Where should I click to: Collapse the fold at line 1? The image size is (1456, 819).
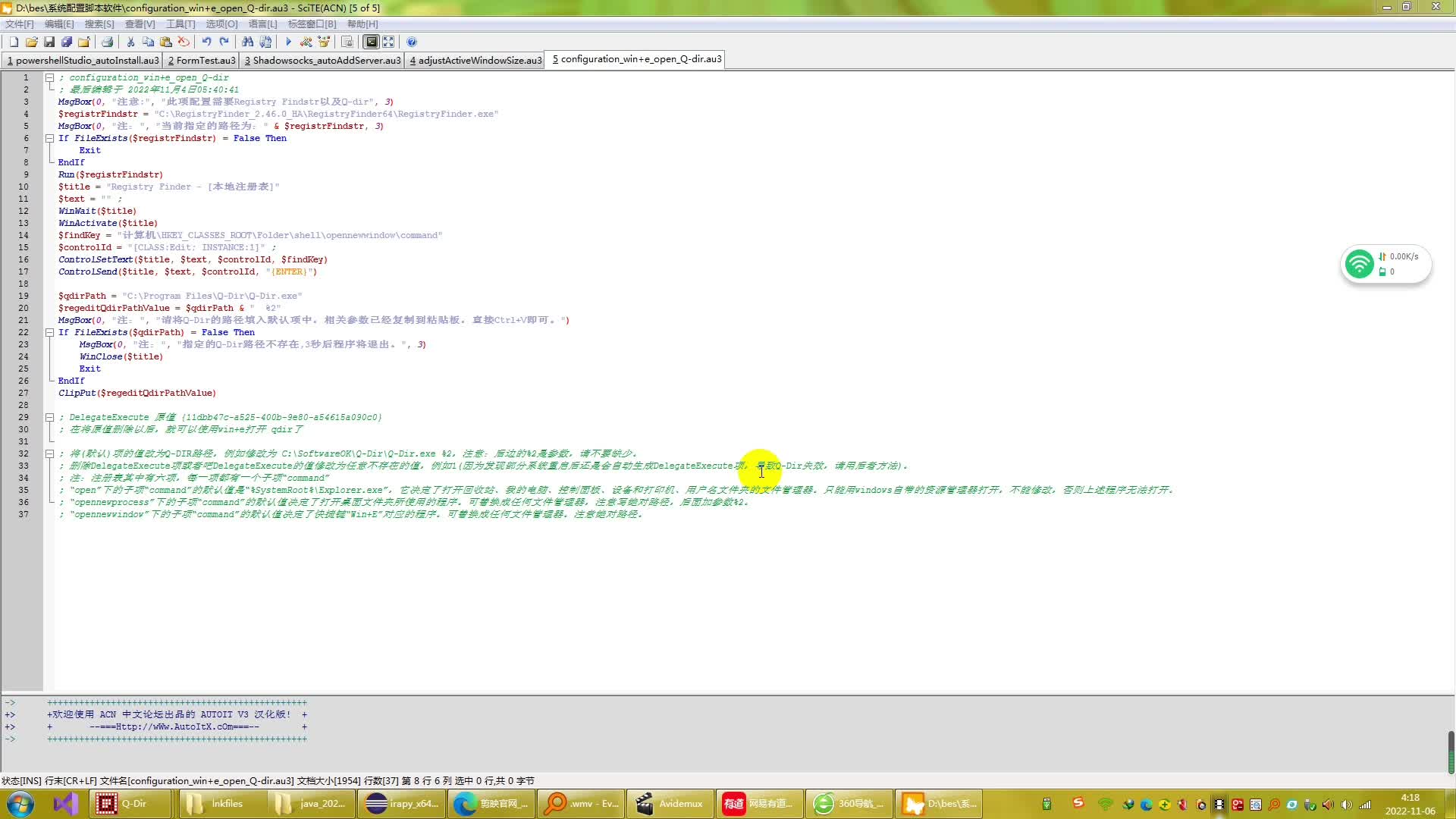point(49,77)
